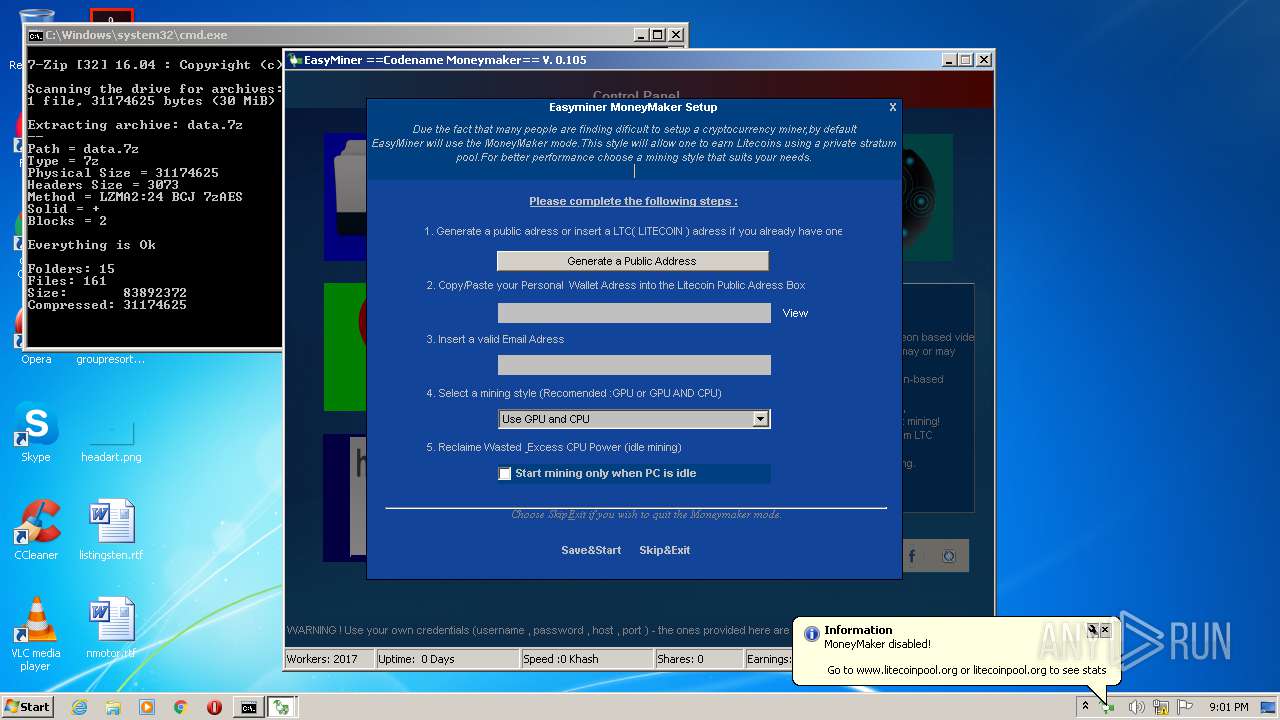Image resolution: width=1280 pixels, height=720 pixels.
Task: Open the CCleaner desktop shortcut
Action: click(x=36, y=530)
